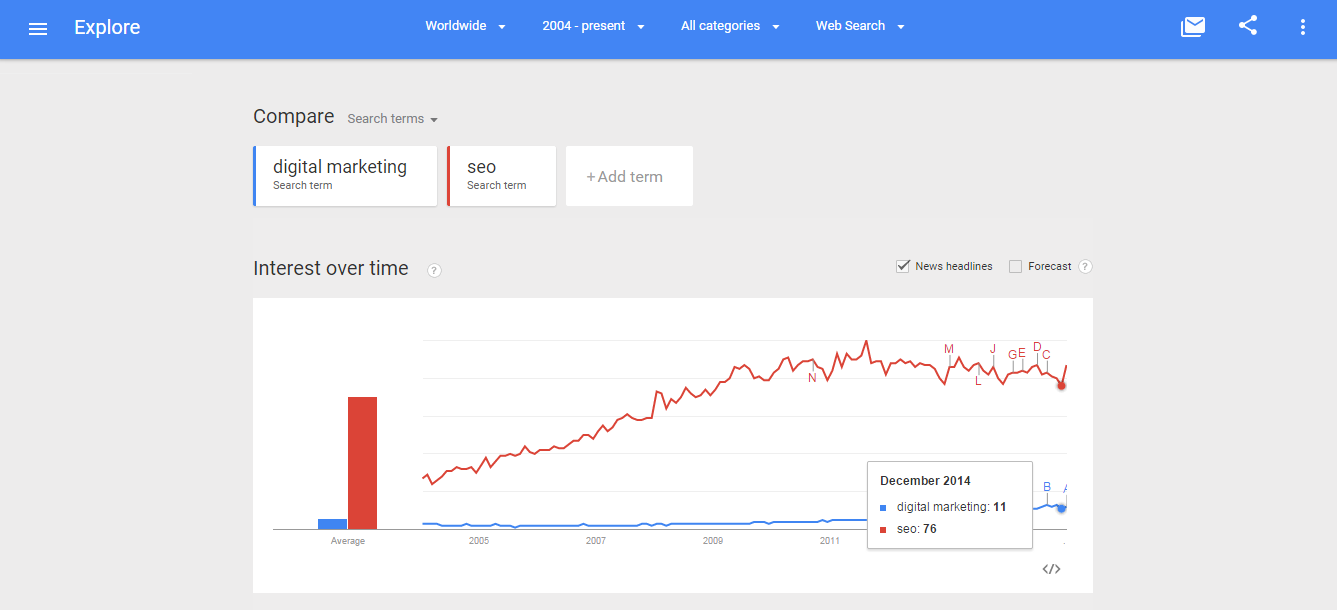1337x610 pixels.
Task: Edit the digital marketing search term
Action: tap(345, 176)
